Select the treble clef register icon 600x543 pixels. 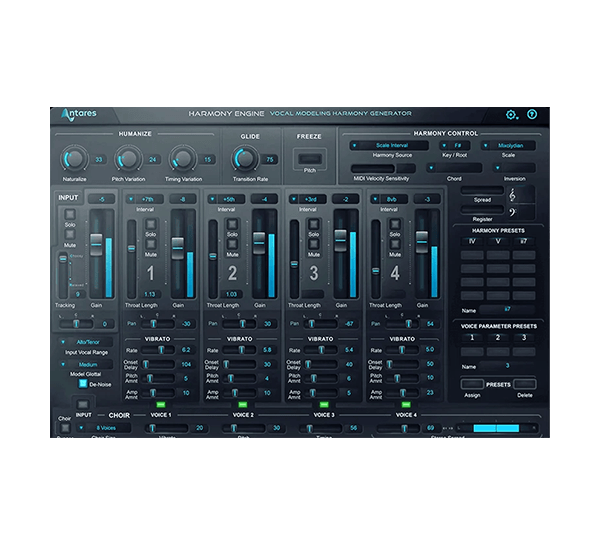512,196
